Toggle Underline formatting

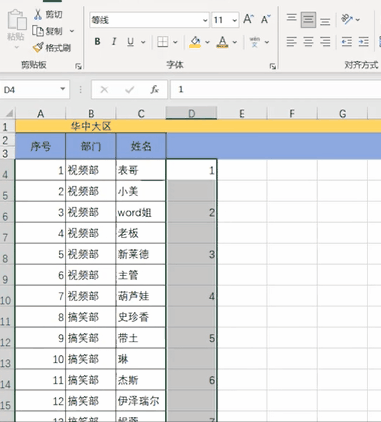130,42
